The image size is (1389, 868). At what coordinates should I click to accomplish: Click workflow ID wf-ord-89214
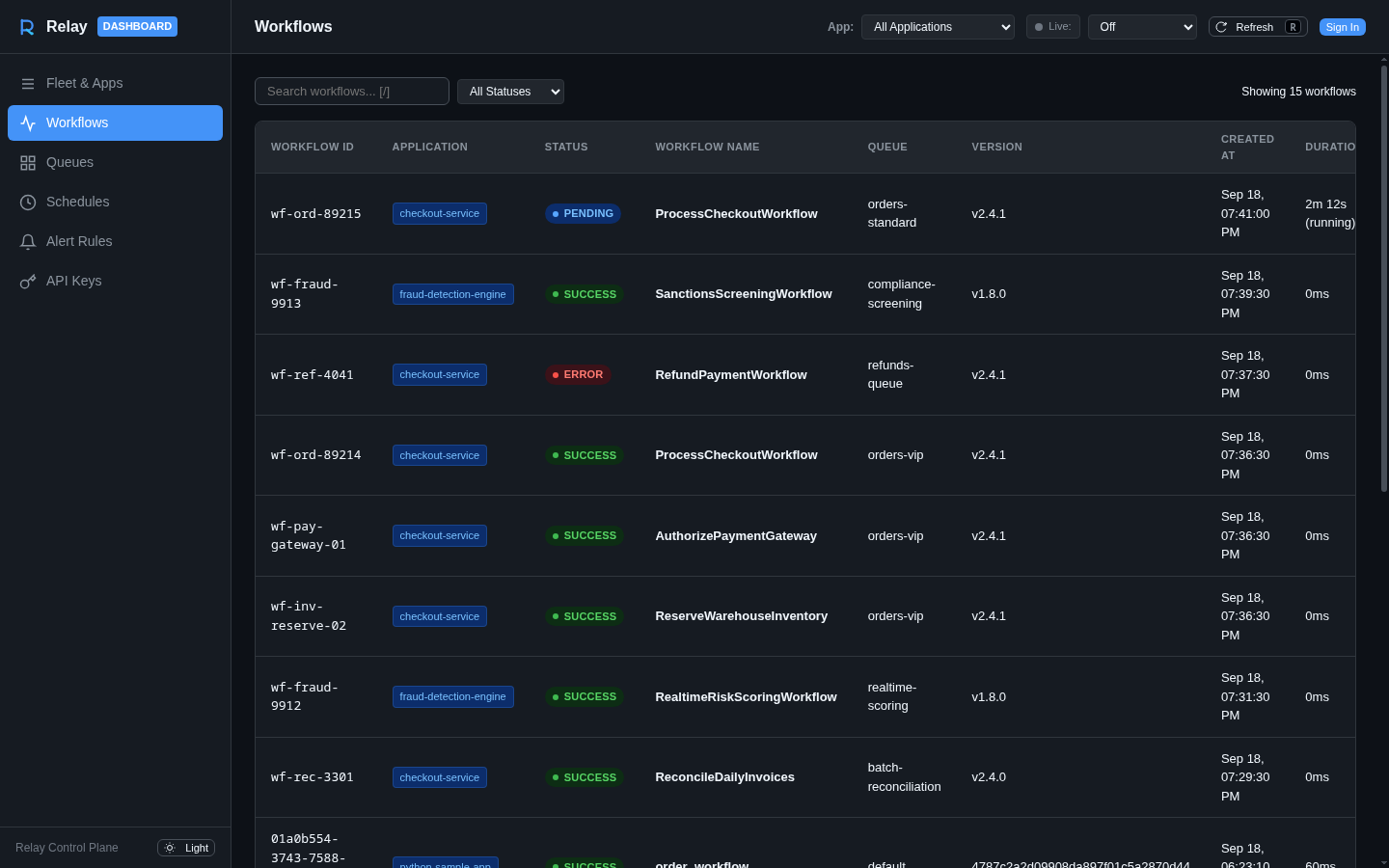pos(316,455)
